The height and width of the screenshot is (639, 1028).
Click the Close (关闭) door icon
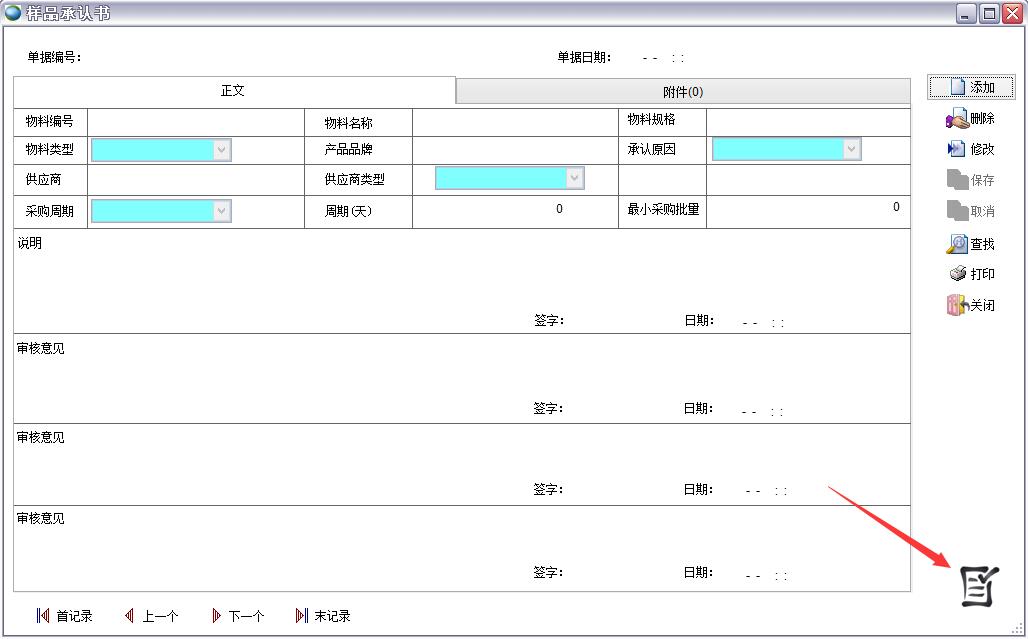(x=957, y=305)
